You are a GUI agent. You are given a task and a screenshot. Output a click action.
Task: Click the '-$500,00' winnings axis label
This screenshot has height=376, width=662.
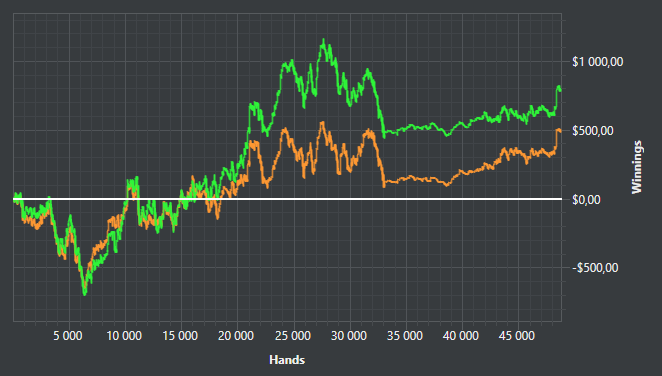click(x=595, y=268)
